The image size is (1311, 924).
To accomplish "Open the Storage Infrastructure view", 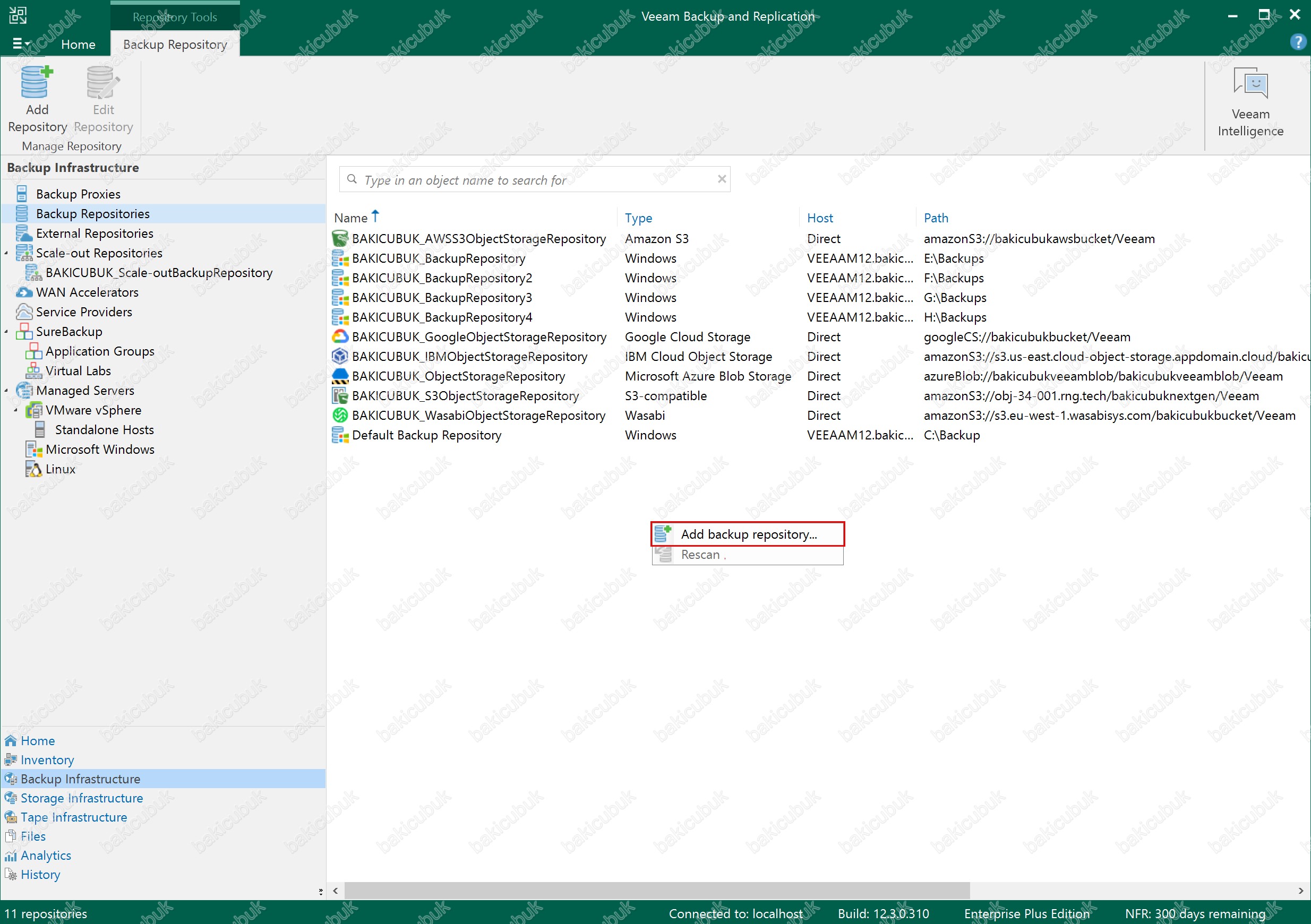I will point(82,797).
